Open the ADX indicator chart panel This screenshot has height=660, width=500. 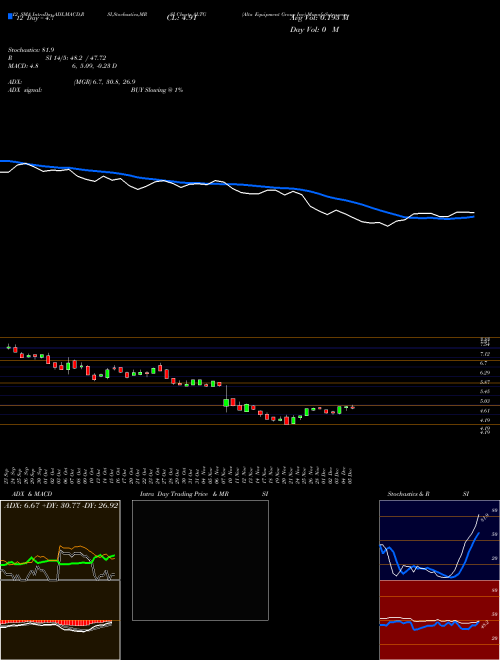tap(60, 540)
